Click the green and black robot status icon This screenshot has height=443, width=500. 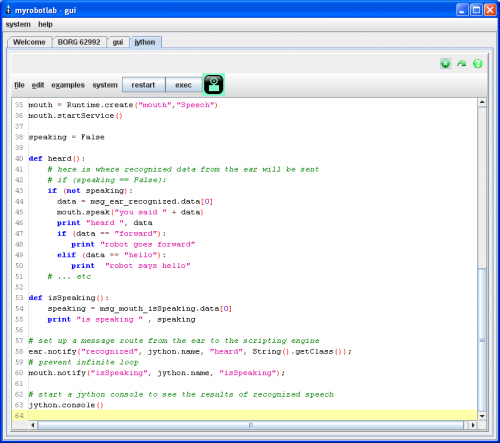(214, 85)
